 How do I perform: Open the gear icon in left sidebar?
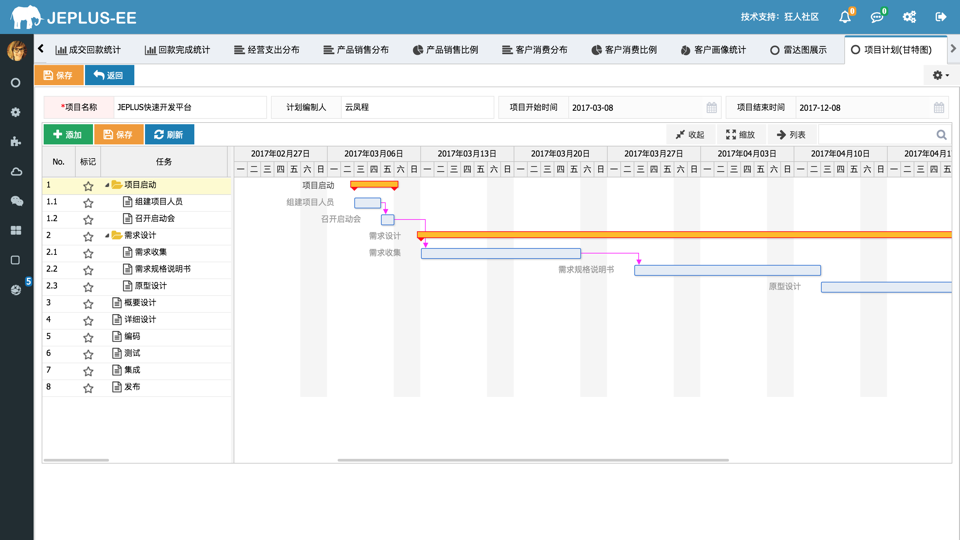16,112
